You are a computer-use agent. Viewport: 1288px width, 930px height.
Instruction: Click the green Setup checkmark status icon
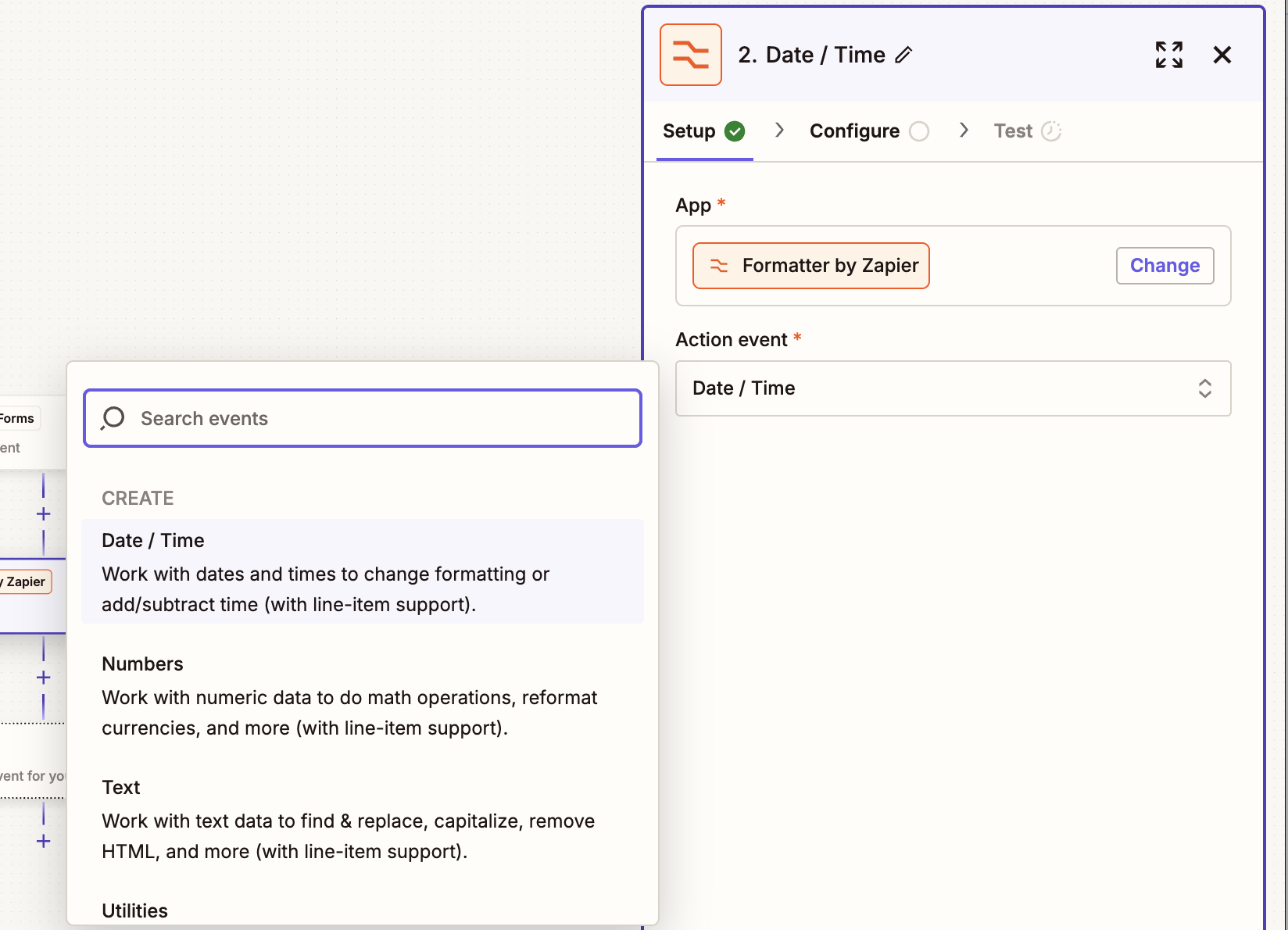tap(735, 131)
